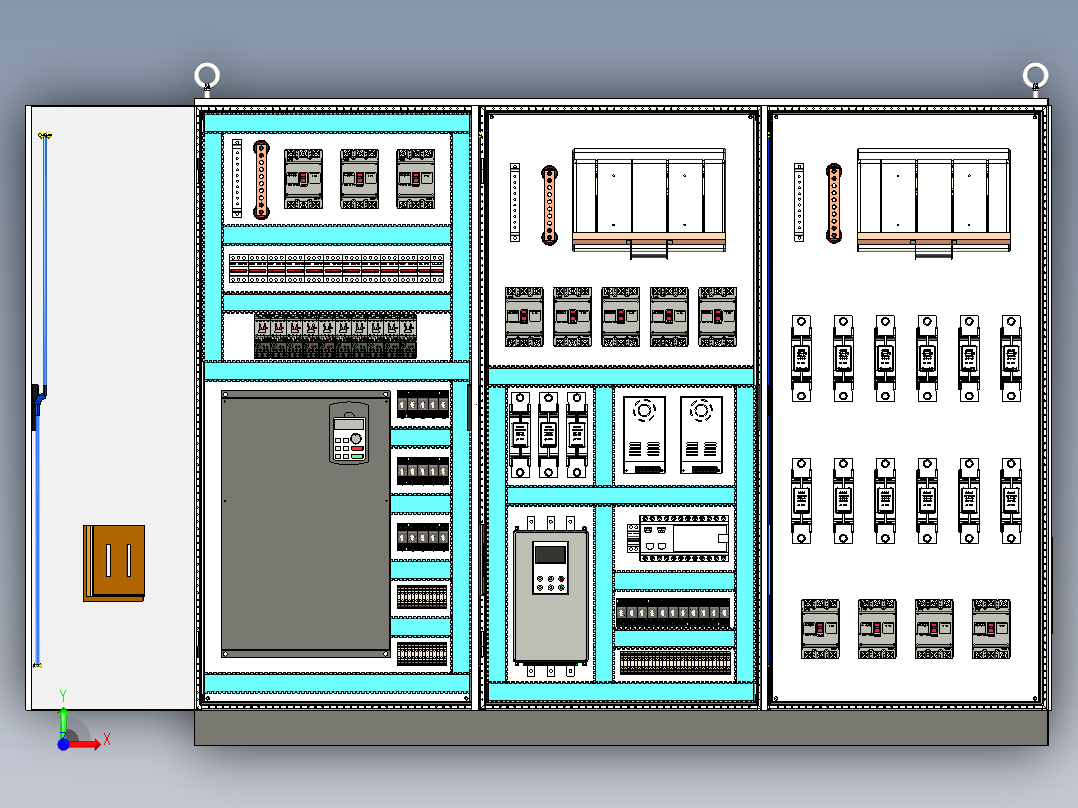Image resolution: width=1078 pixels, height=808 pixels.
Task: Select the right lifting eye bolt on cabinet top
Action: click(1035, 78)
